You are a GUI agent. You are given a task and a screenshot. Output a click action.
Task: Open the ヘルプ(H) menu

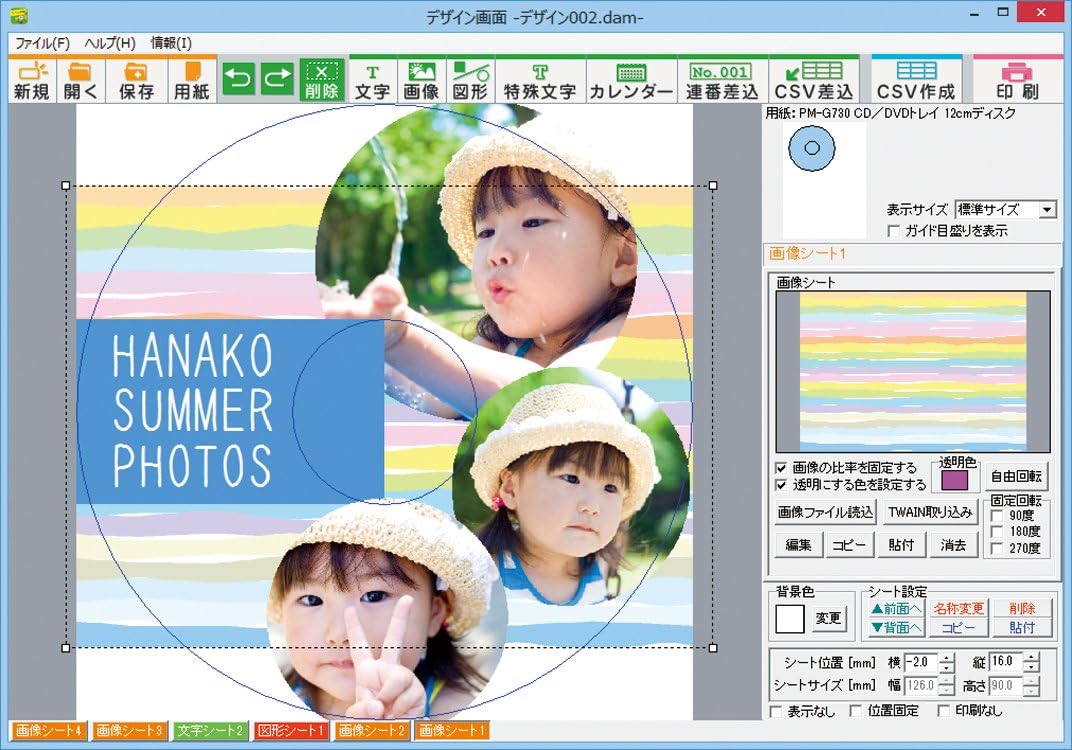coord(110,43)
